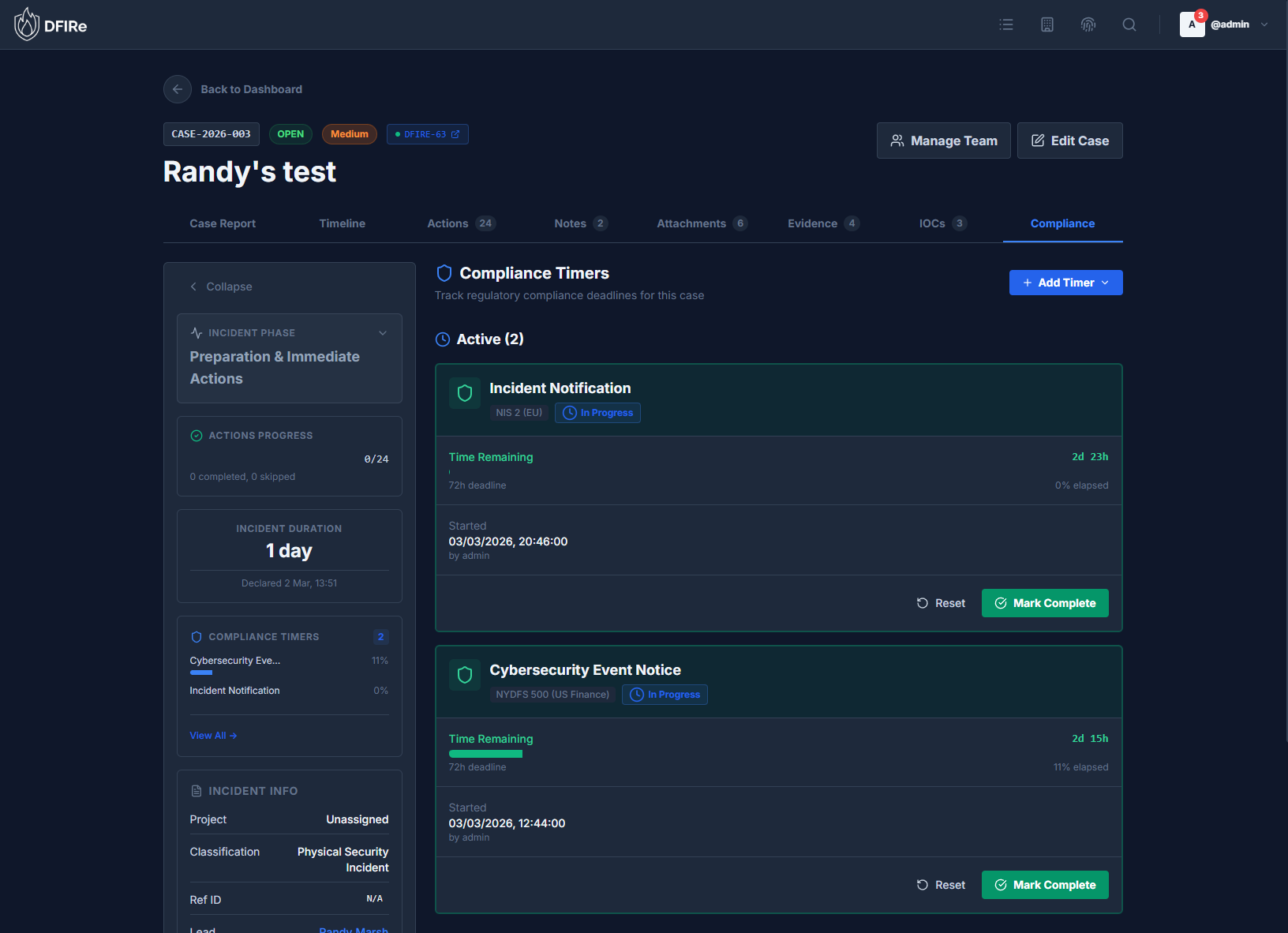
Task: Open the search icon
Action: (1129, 24)
